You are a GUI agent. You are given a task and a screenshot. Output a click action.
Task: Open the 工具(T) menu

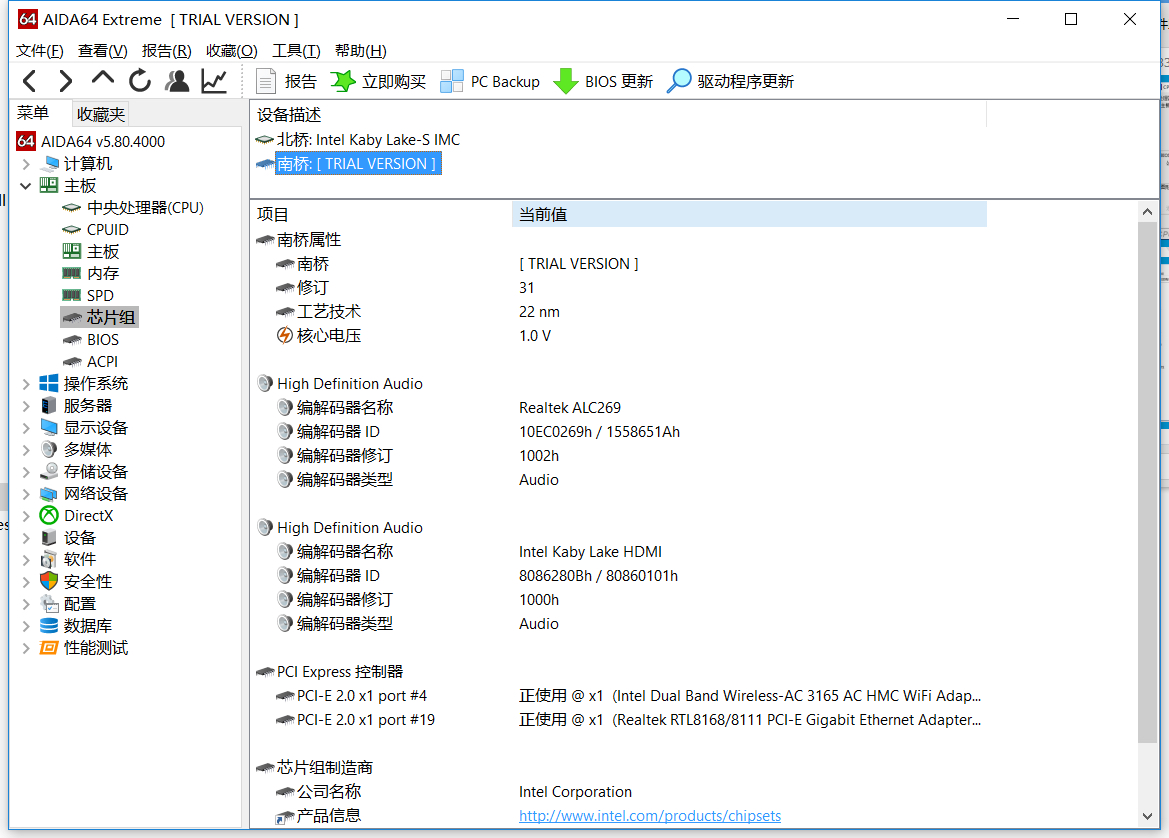point(296,51)
